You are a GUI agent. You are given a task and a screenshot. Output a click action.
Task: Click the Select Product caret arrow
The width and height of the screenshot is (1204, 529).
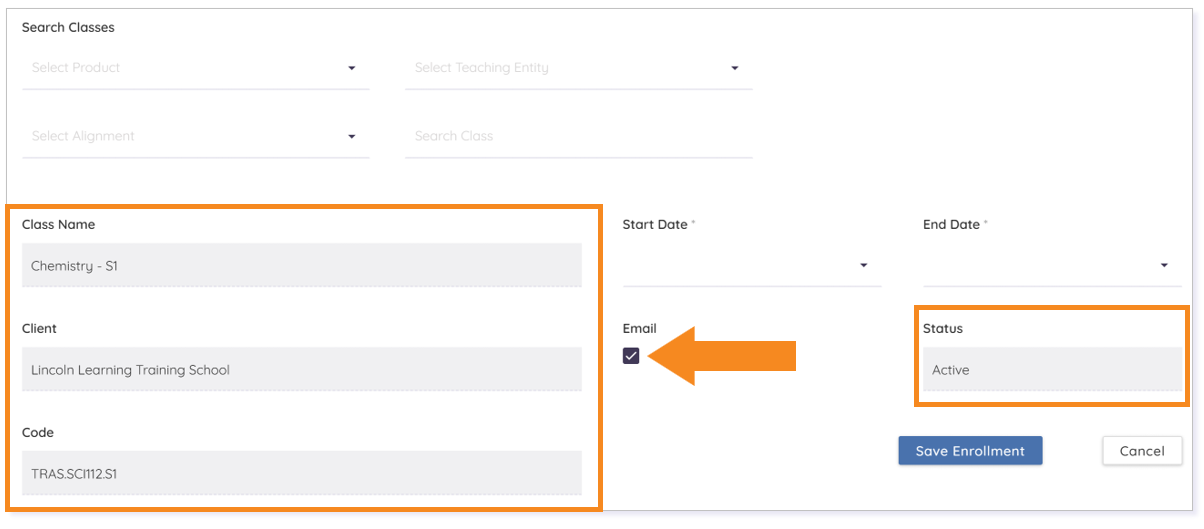351,68
